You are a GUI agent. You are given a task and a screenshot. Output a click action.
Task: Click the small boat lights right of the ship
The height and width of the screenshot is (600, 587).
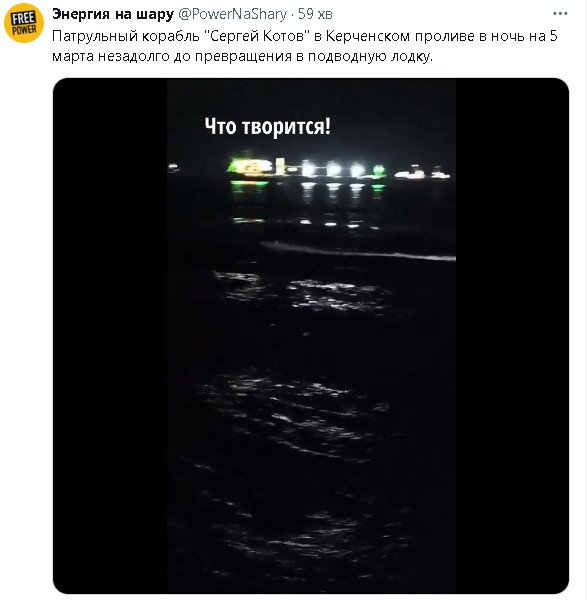[x=422, y=173]
